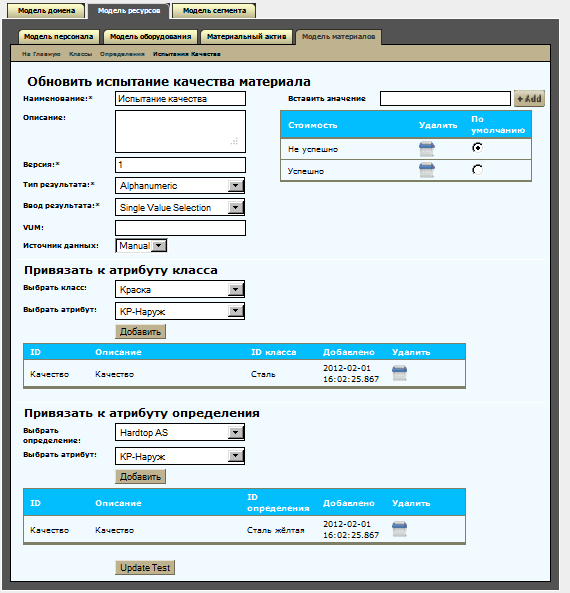Open the 'Выбрать определение' Hardtop AS dropdown
570x593 pixels.
click(180, 432)
